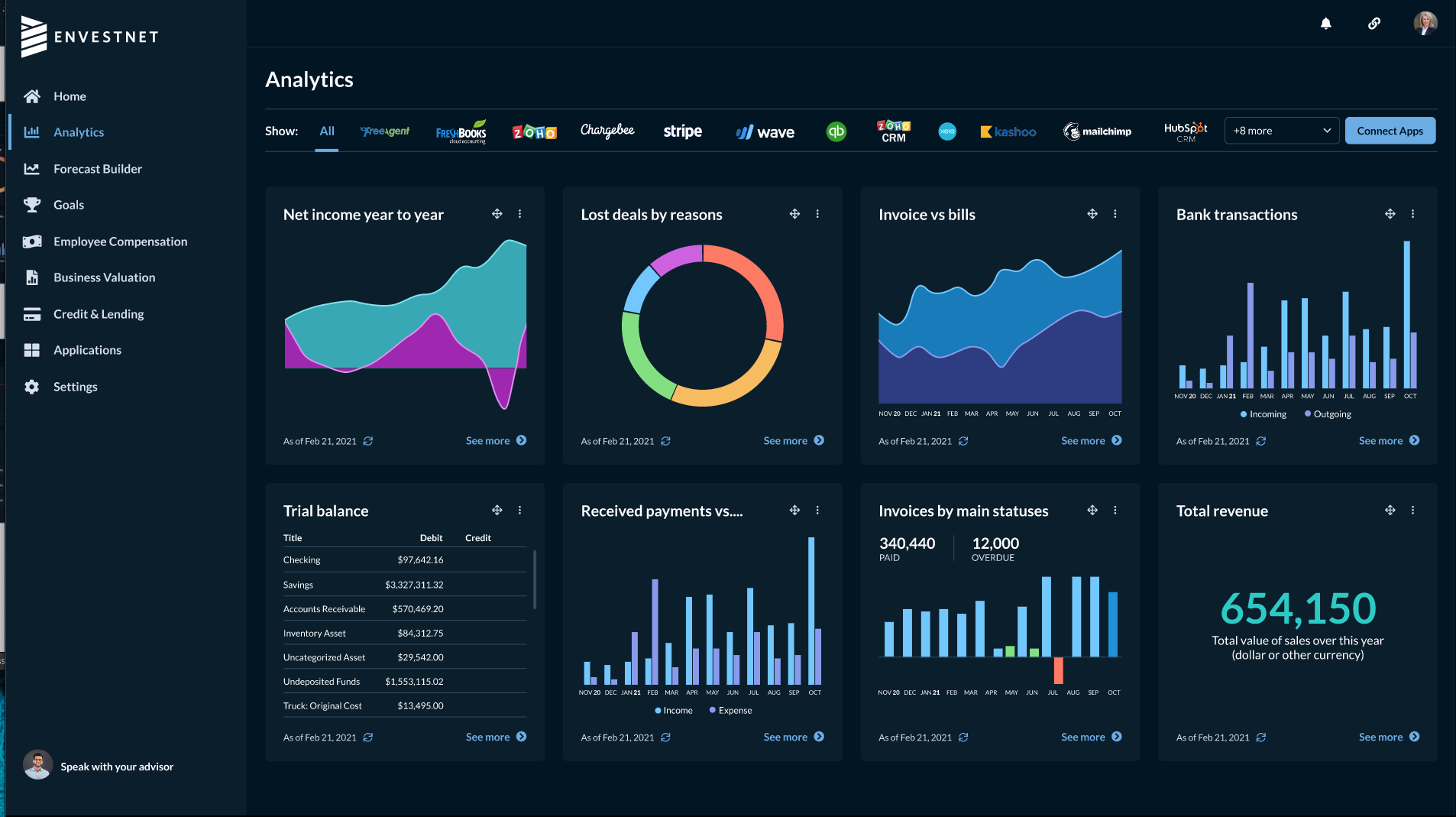Select the All filter tab
The height and width of the screenshot is (817, 1456).
coord(327,131)
